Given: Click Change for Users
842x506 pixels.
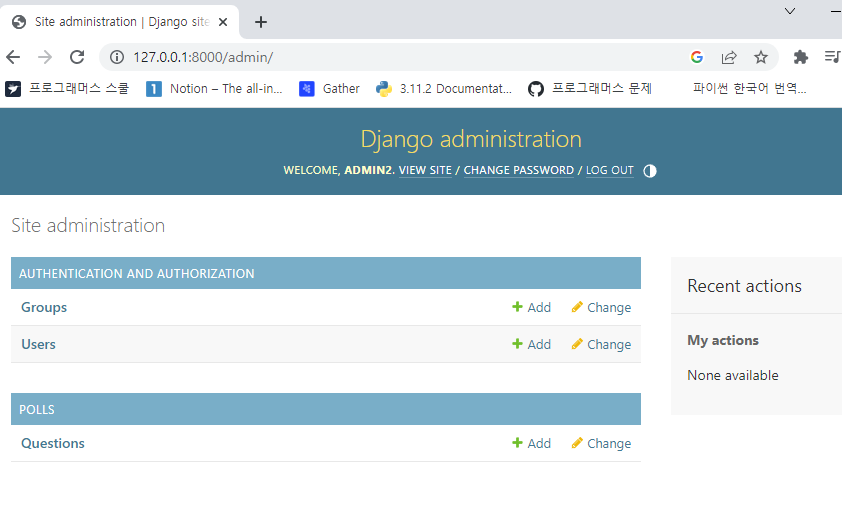Looking at the screenshot, I should (x=601, y=344).
